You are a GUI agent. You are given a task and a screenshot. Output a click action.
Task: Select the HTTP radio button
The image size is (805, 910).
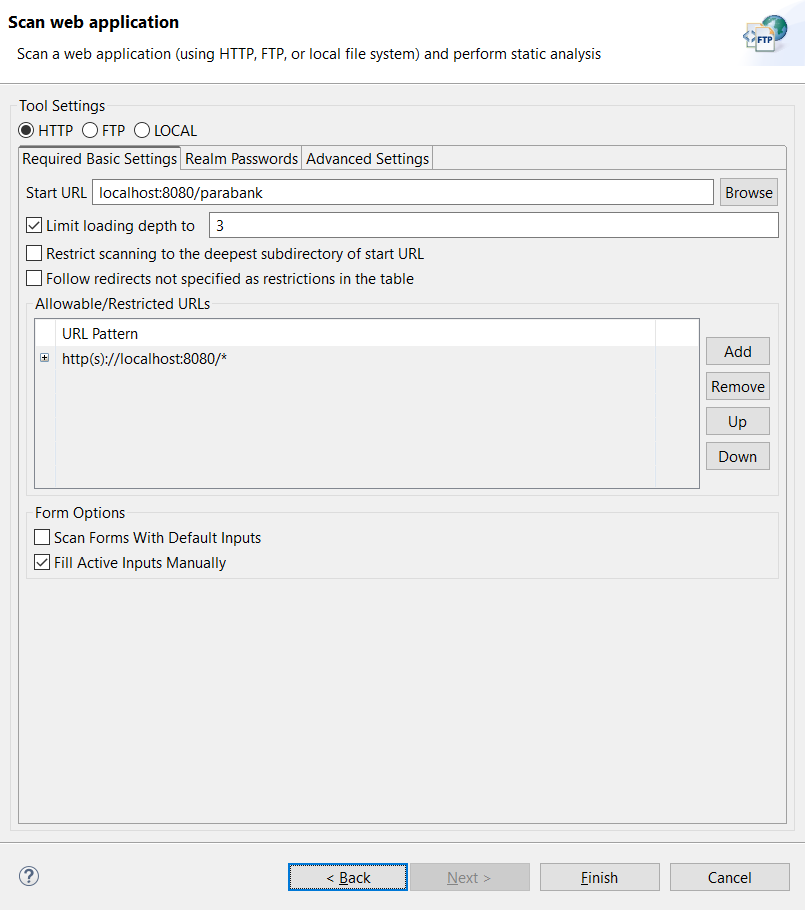(26, 131)
